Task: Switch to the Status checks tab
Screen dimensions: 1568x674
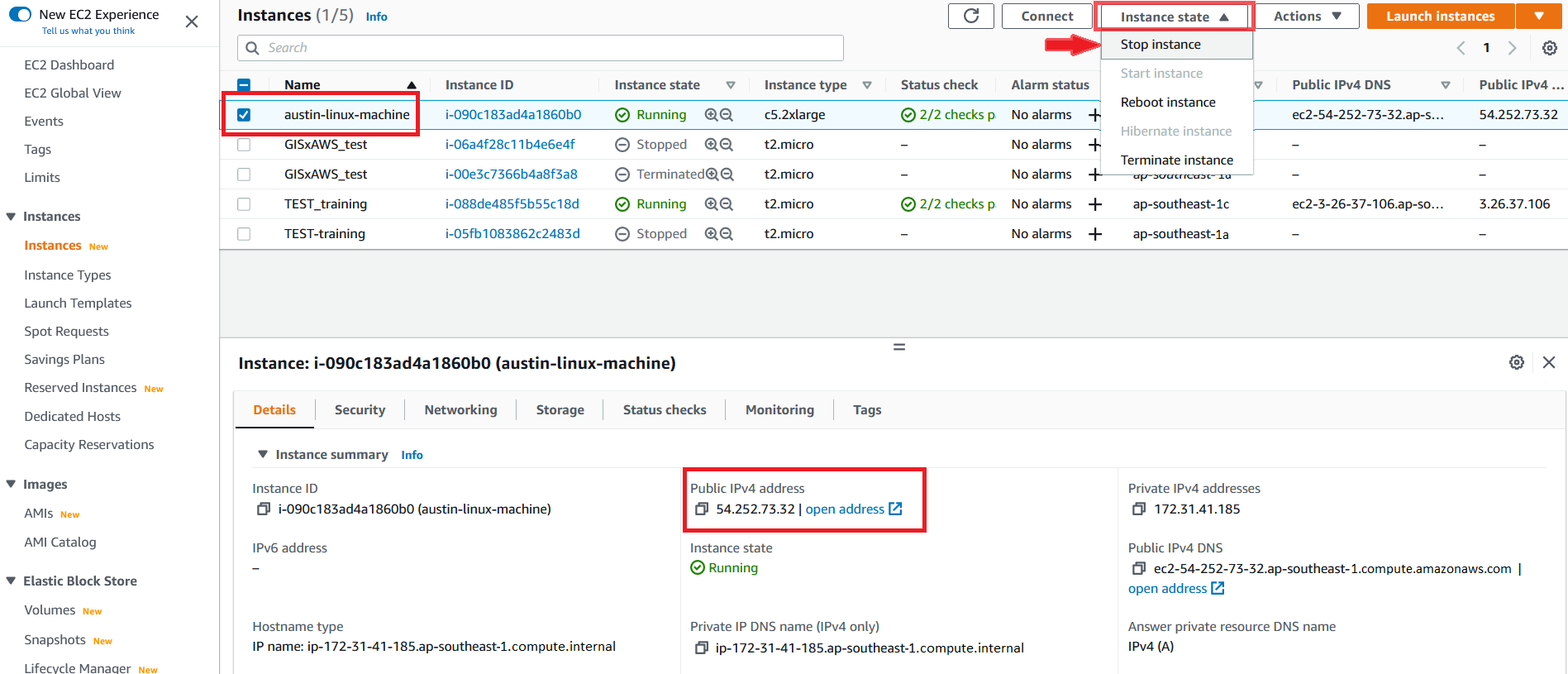Action: pos(665,410)
